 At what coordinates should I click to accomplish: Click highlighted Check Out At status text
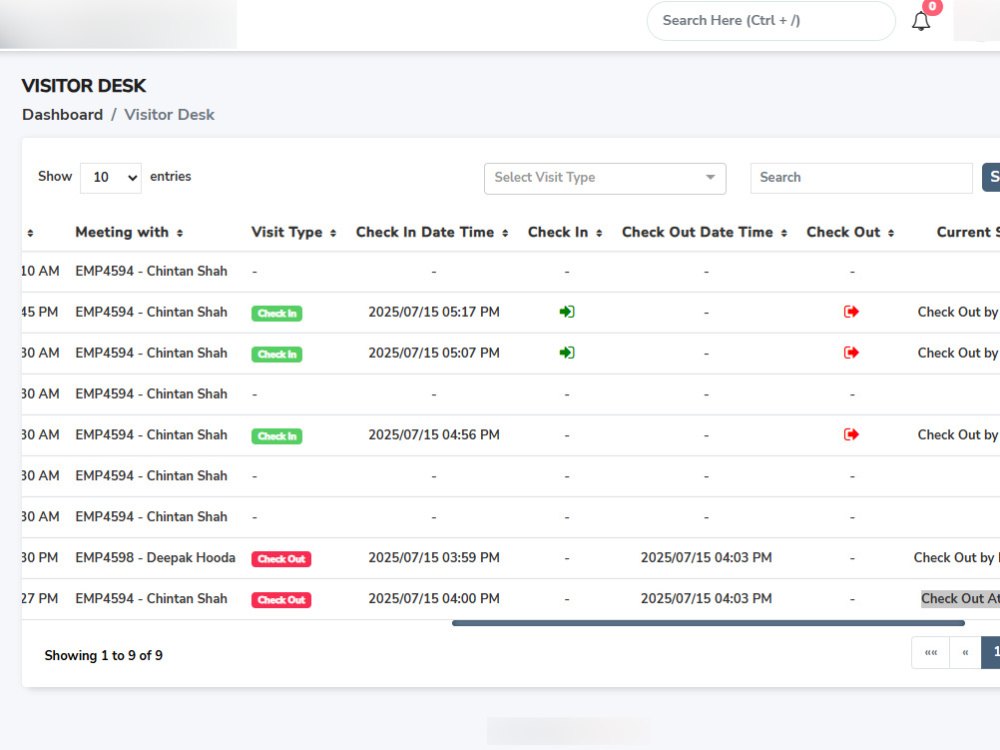[x=960, y=598]
